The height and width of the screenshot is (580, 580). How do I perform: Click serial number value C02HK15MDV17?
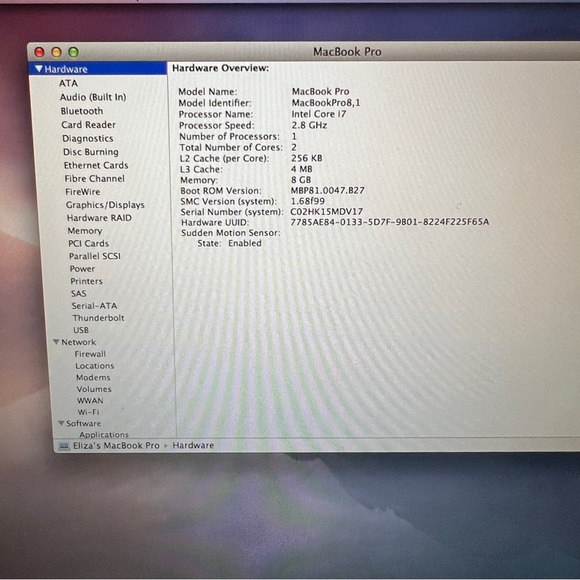click(x=326, y=212)
